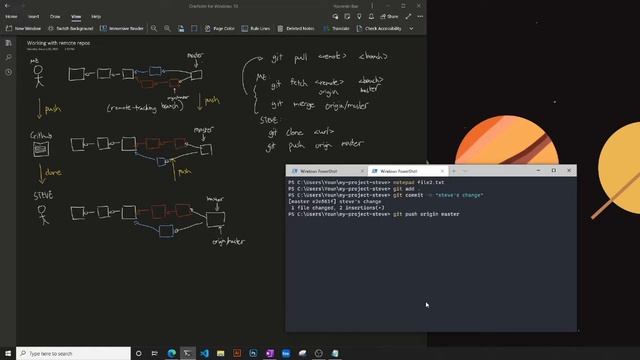Image resolution: width=640 pixels, height=360 pixels.
Task: Click the Translate button
Action: coord(336,29)
